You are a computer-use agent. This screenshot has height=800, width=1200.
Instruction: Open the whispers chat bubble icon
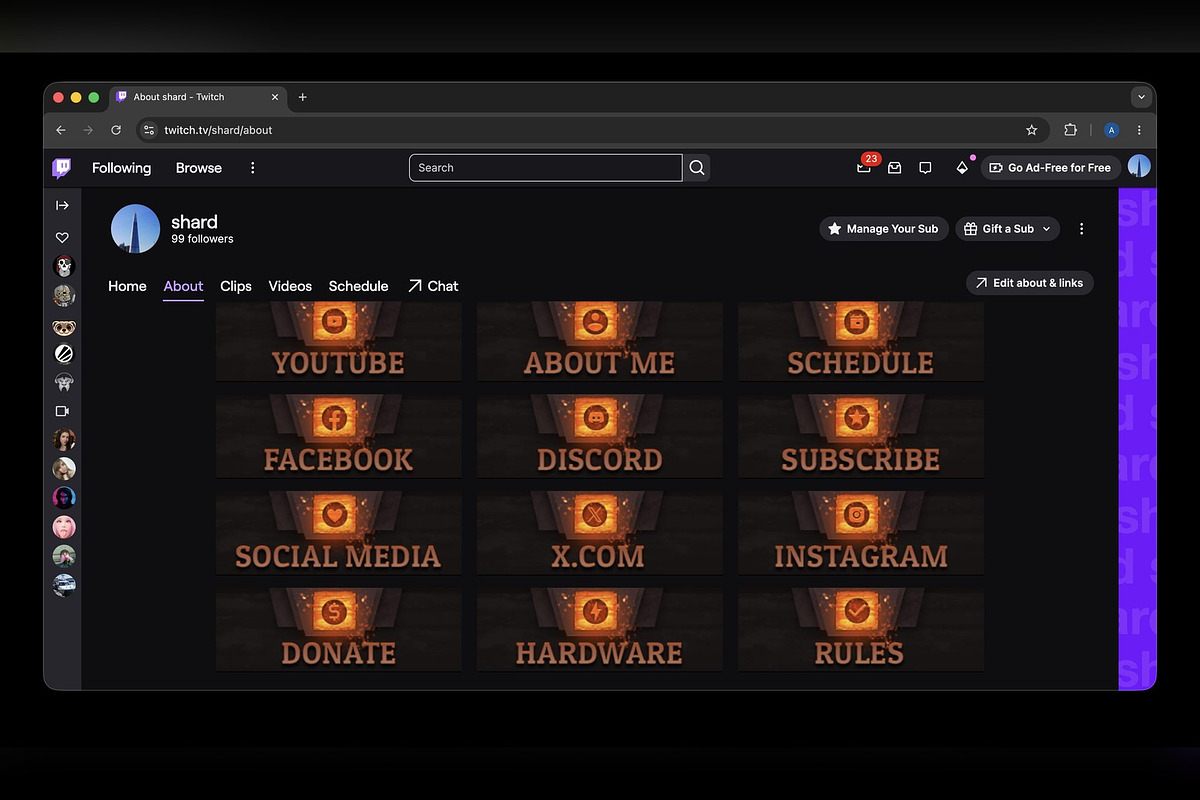point(925,168)
